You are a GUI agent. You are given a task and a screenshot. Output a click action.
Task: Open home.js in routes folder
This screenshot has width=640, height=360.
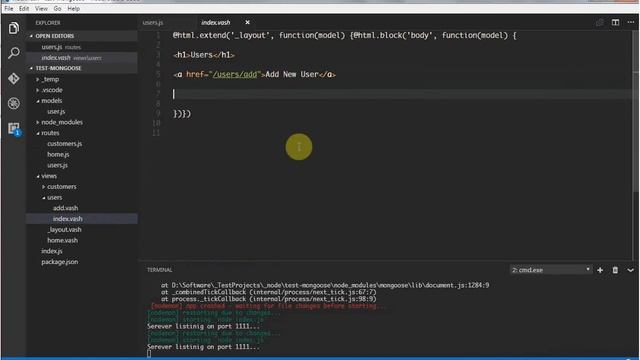(x=58, y=154)
